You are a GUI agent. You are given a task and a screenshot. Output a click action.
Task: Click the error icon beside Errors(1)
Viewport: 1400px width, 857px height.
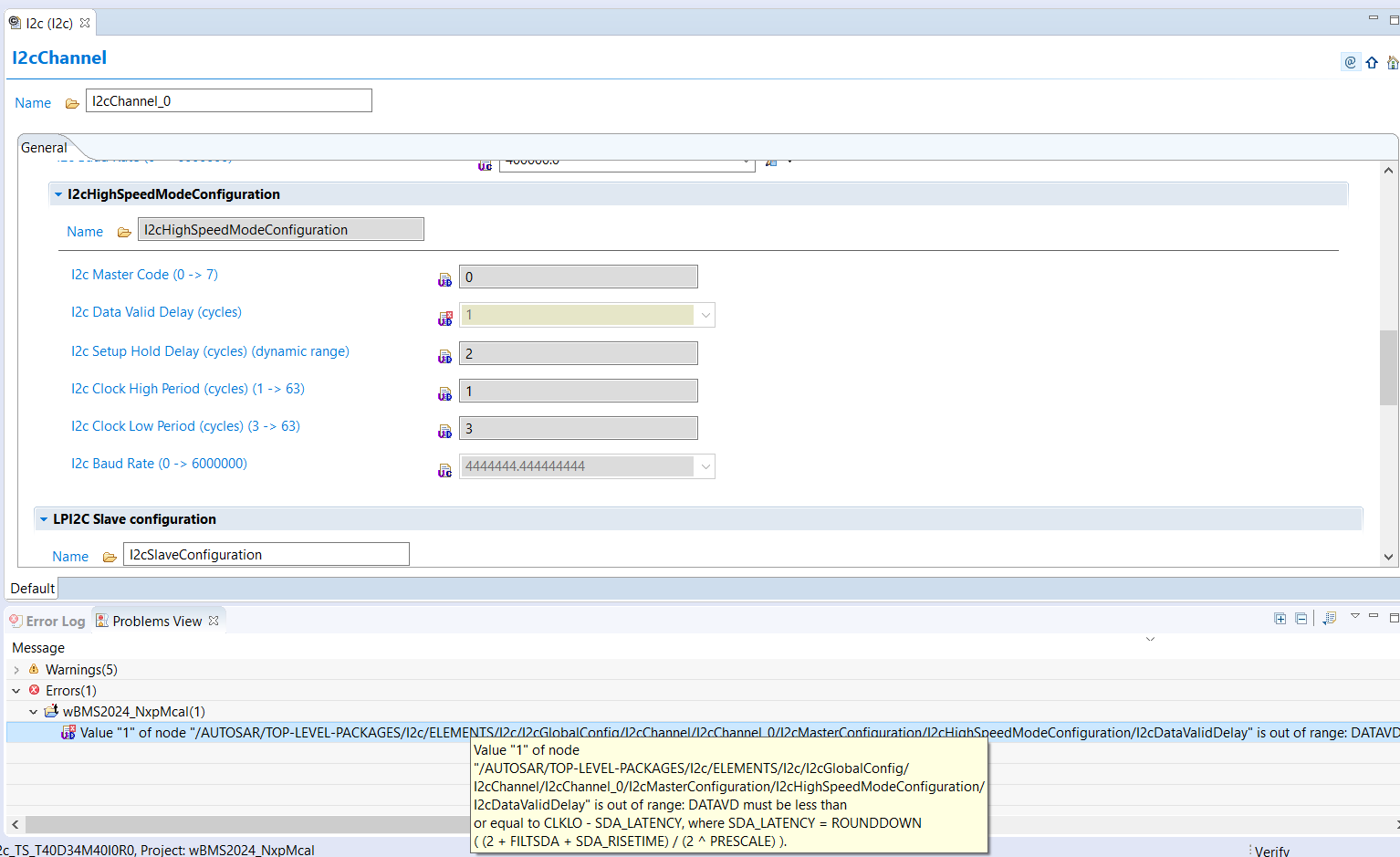coord(33,690)
